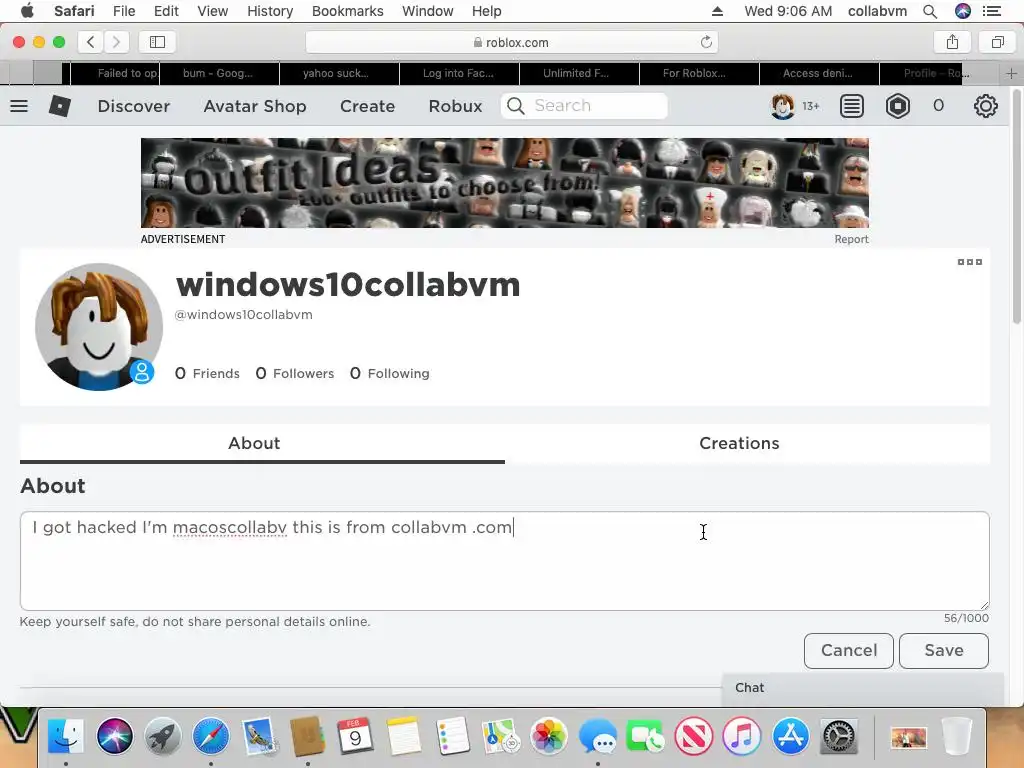
Task: Open the Roblox settings gear icon
Action: pyautogui.click(x=985, y=106)
